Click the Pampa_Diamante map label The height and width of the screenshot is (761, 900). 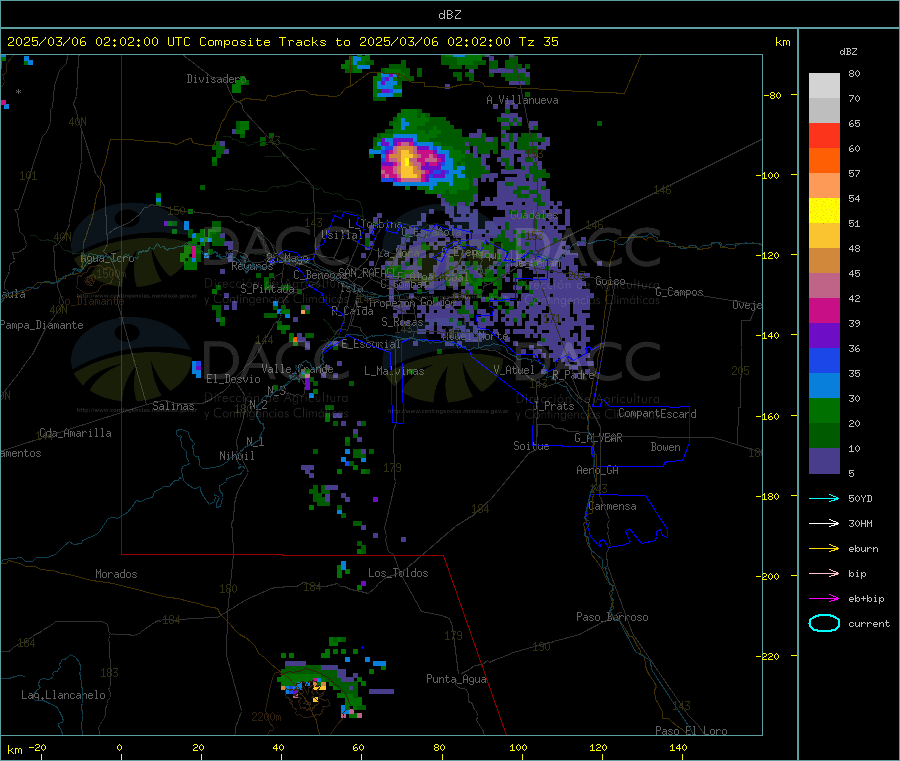pyautogui.click(x=41, y=325)
